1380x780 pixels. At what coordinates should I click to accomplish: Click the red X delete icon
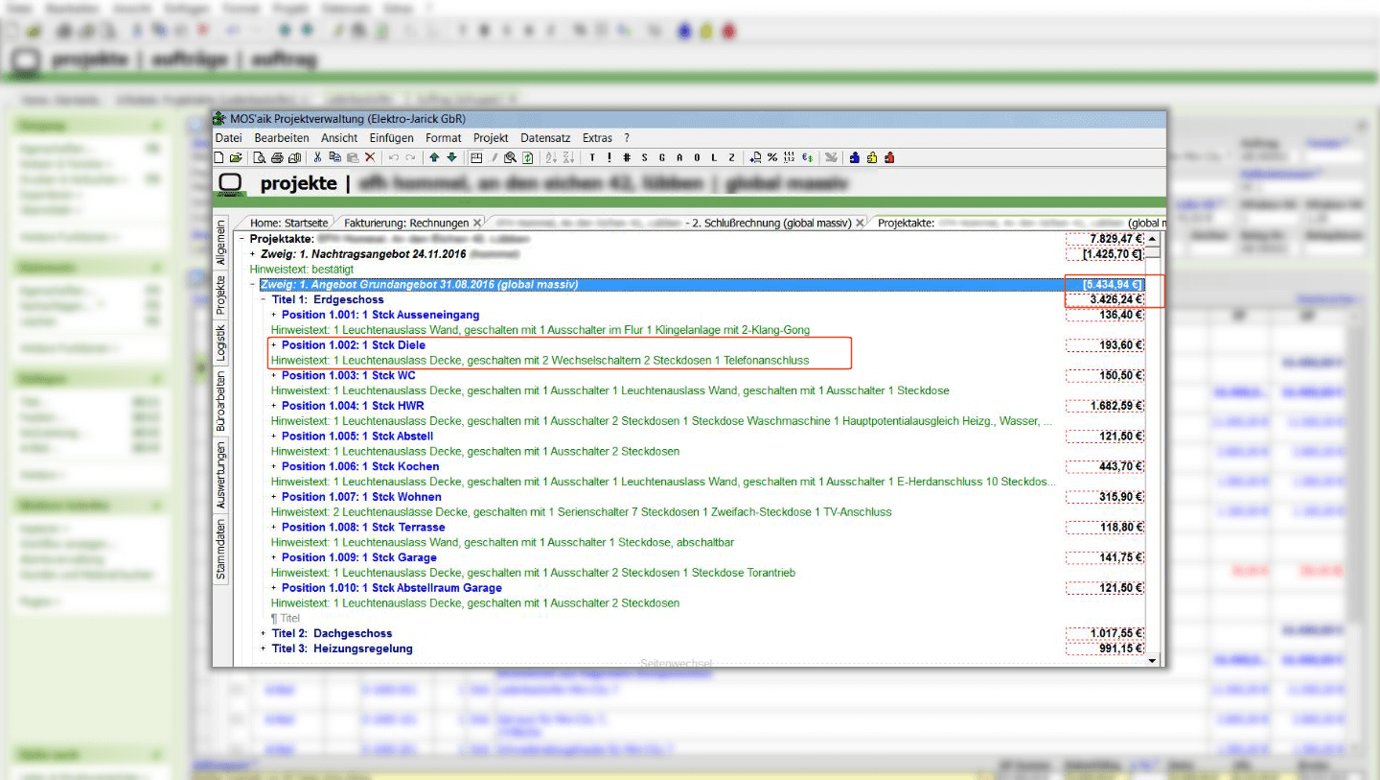pos(370,158)
